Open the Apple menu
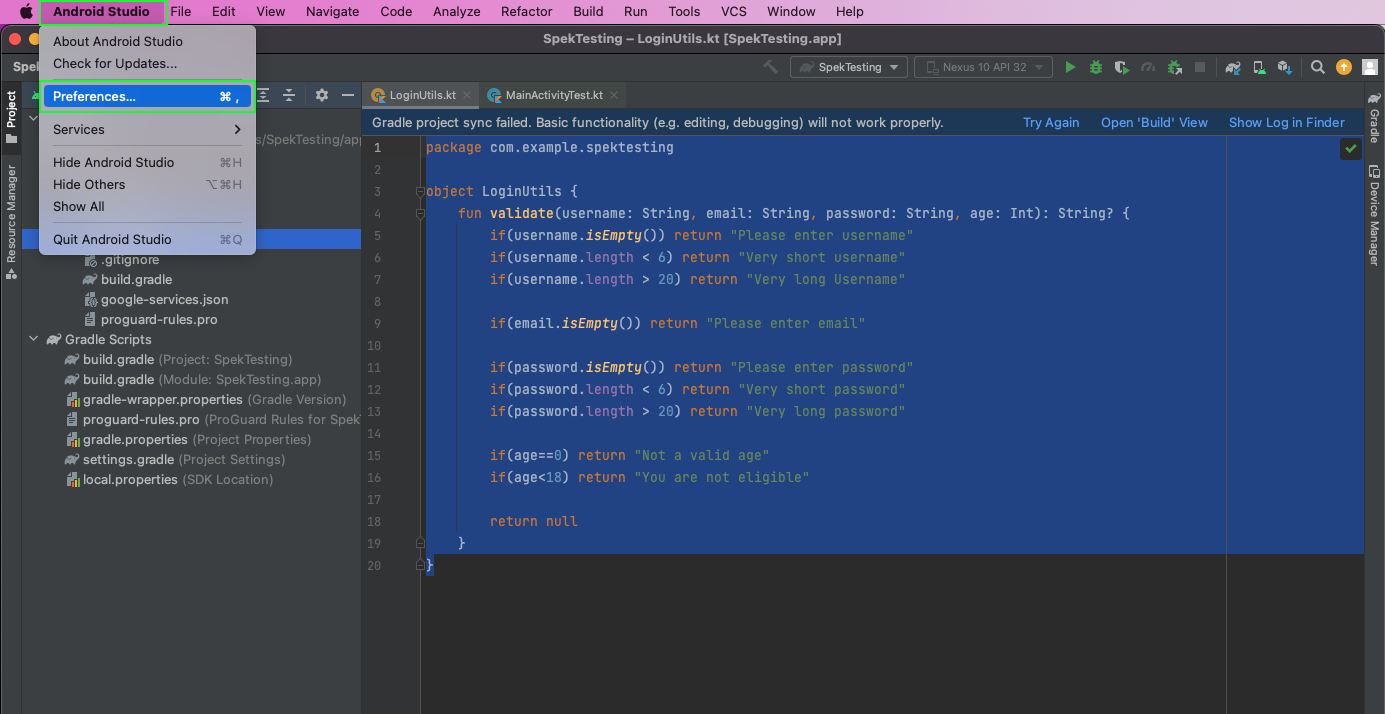Viewport: 1385px width, 714px height. click(x=26, y=12)
